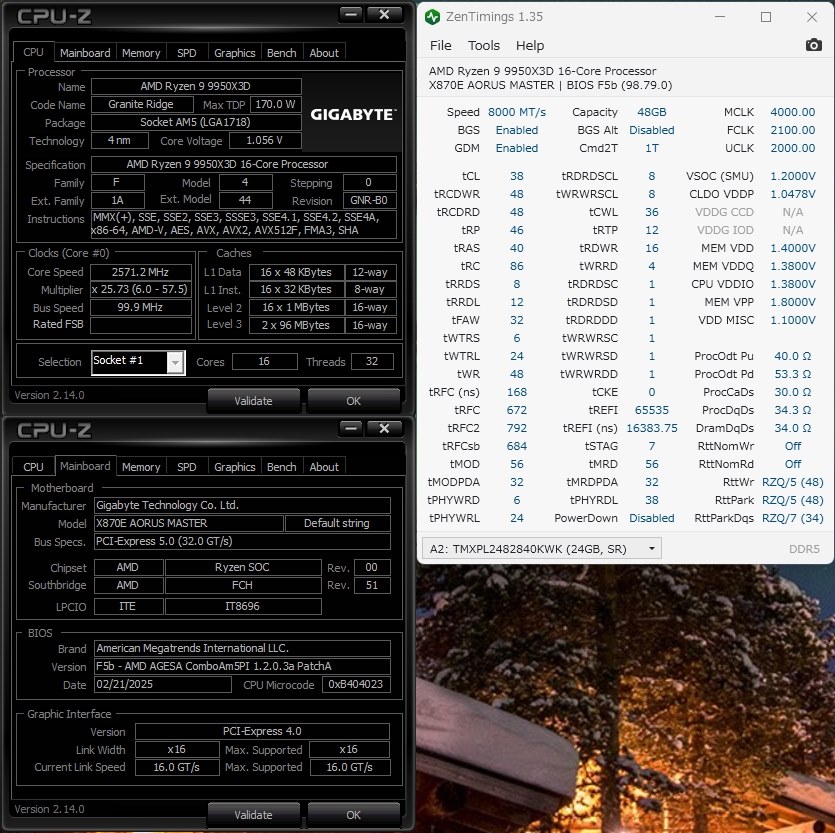Image resolution: width=835 pixels, height=833 pixels.
Task: Click the BIOS Date 02/21/2025 field
Action: click(163, 684)
